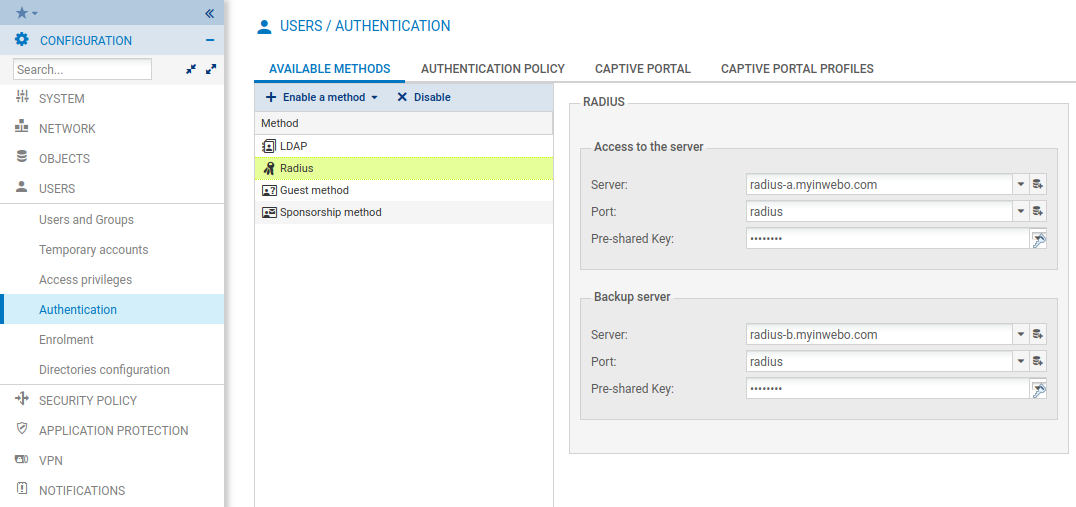The width and height of the screenshot is (1076, 507).
Task: Open the Enable a method dropdown
Action: (322, 97)
